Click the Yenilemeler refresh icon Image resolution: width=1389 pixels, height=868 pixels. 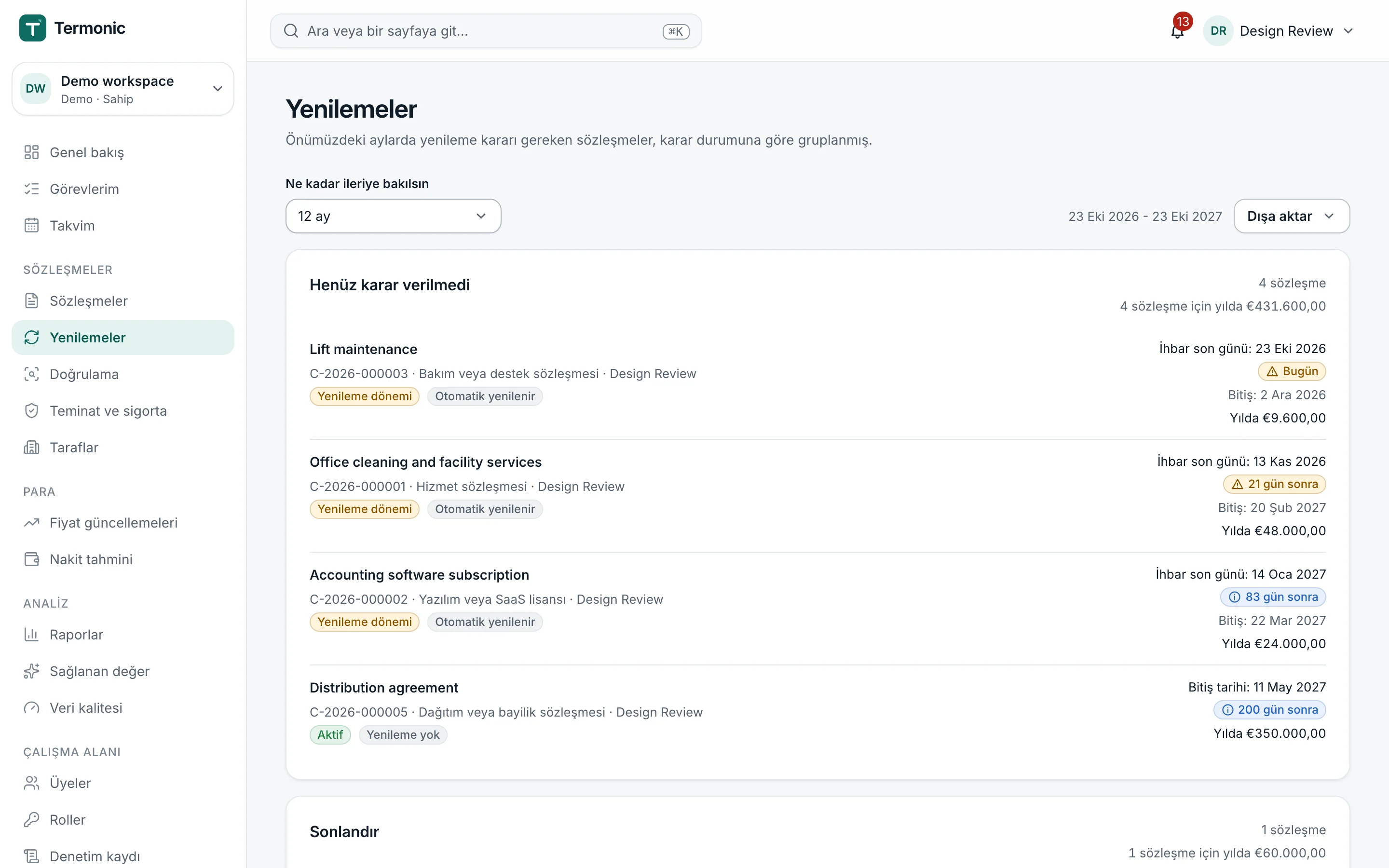point(31,338)
